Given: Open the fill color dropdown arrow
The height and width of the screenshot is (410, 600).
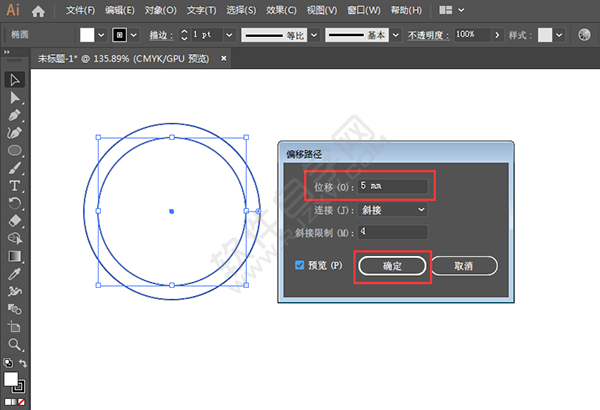Looking at the screenshot, I should point(101,35).
